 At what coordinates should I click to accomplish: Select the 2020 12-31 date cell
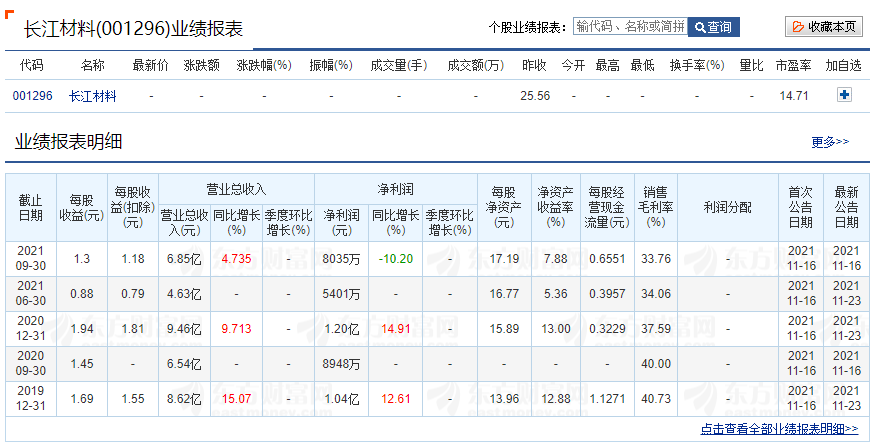[x=31, y=329]
